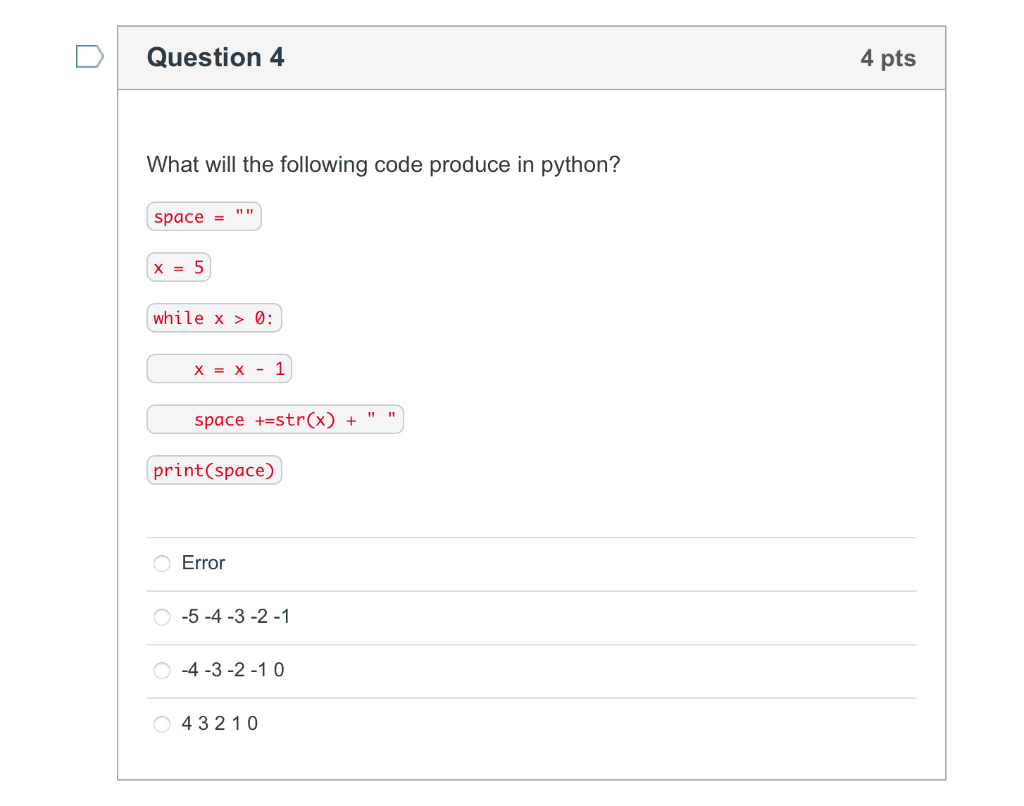The width and height of the screenshot is (1024, 806).
Task: Click the 4 3 2 1 0 label text
Action: click(x=220, y=724)
